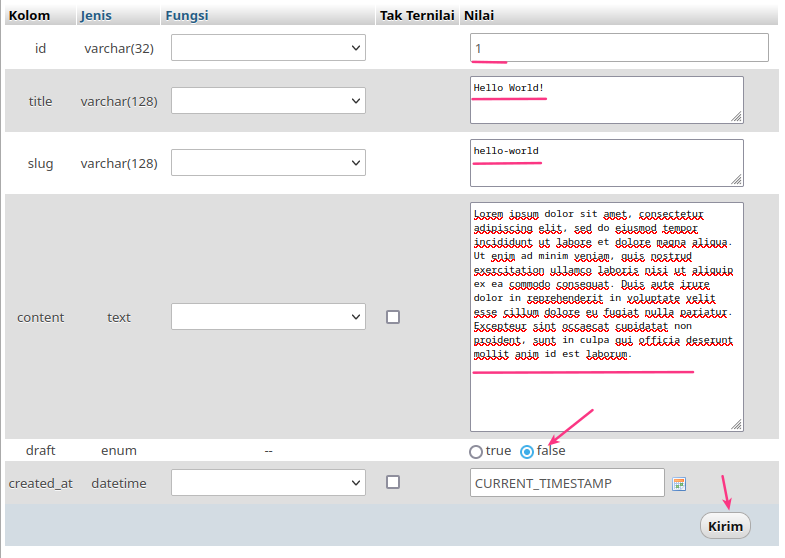This screenshot has height=558, width=785.
Task: Select the draft true radio option
Action: pyautogui.click(x=476, y=451)
